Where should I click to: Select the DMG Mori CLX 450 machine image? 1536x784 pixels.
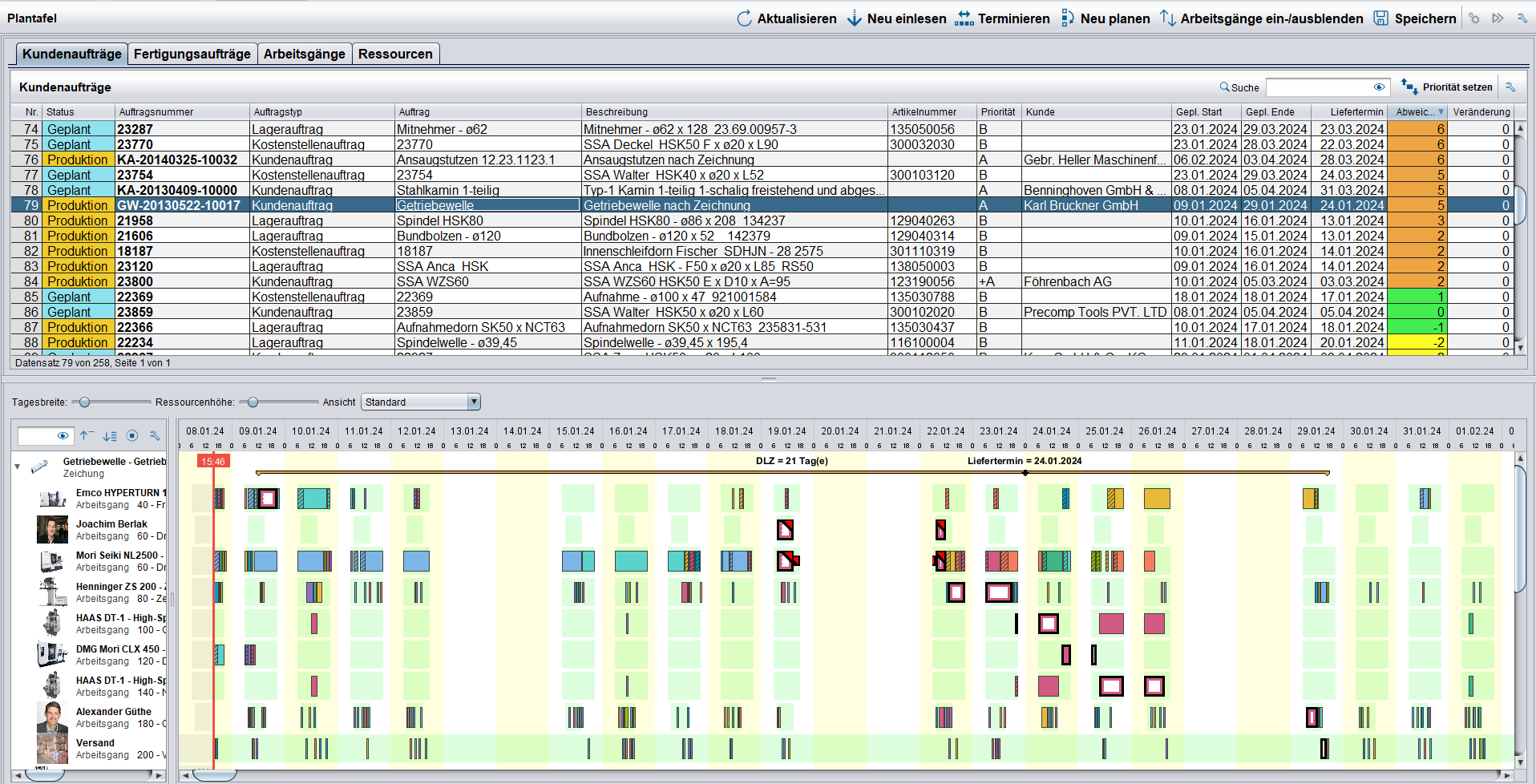pos(52,655)
